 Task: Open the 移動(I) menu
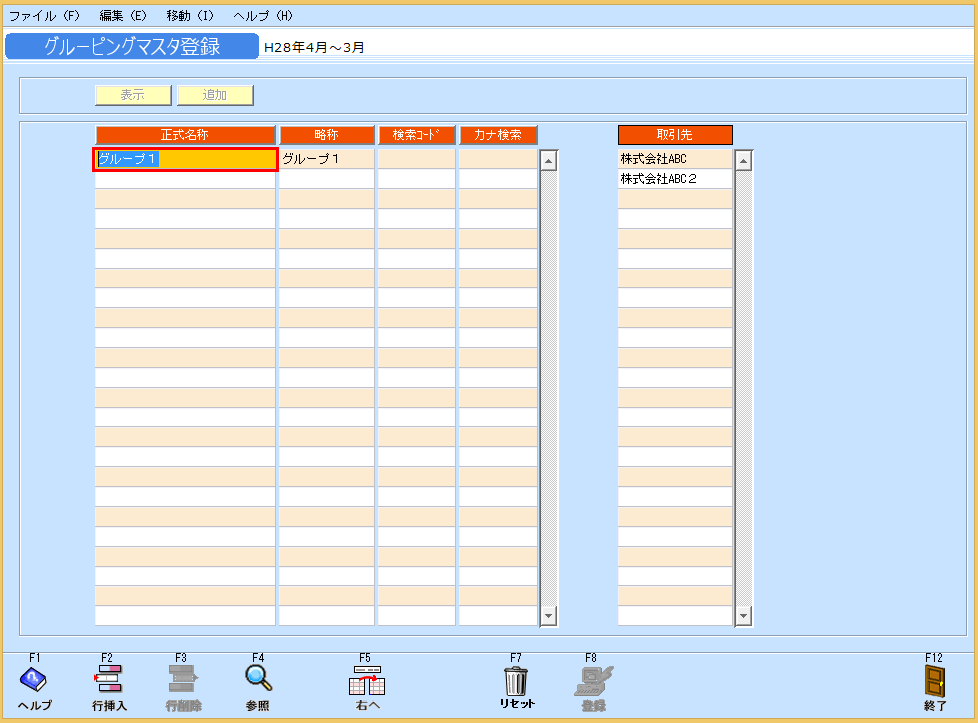click(x=190, y=16)
